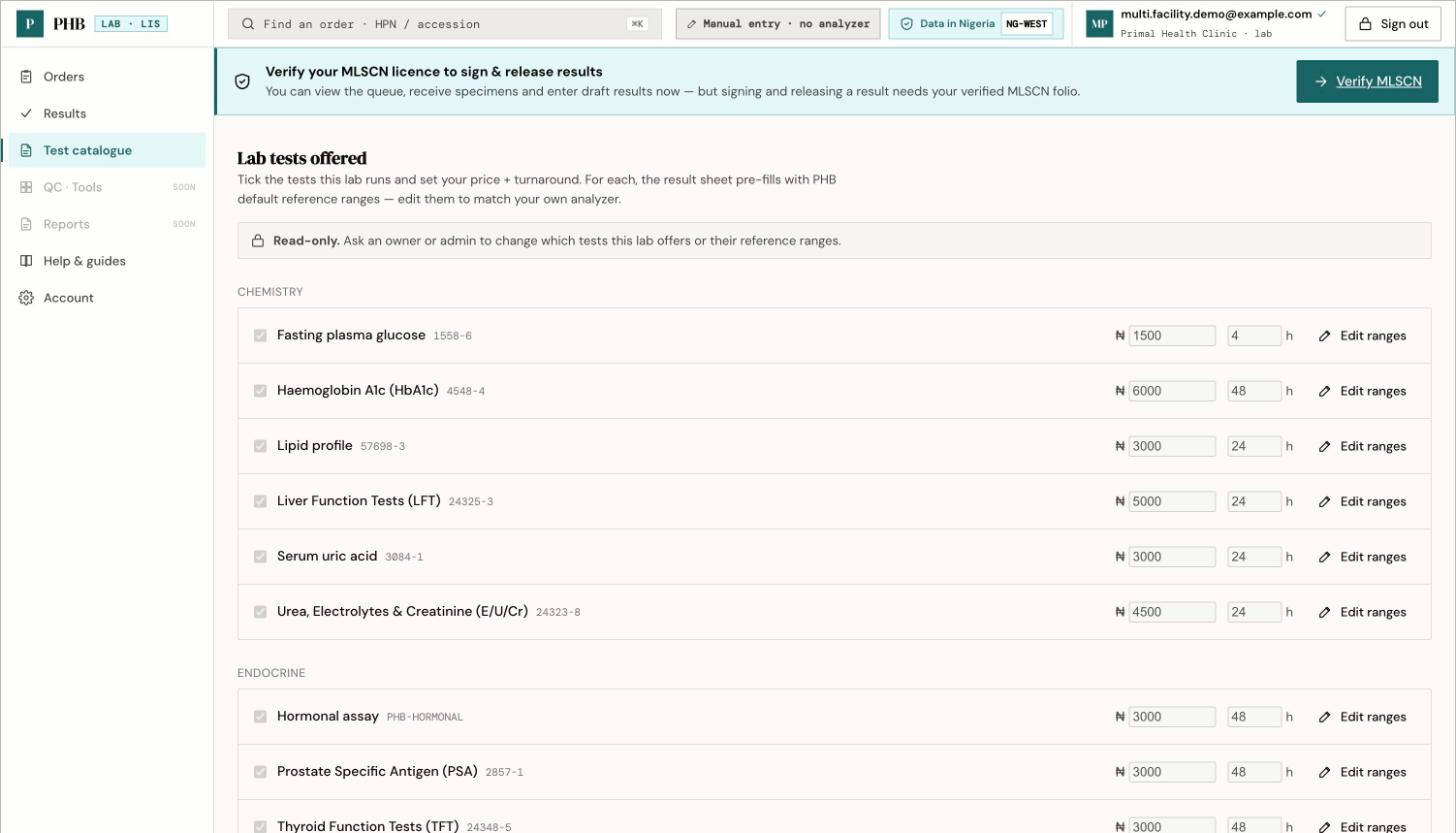Screen dimensions: 1456x833
Task: Click Manual entry · no analyzer button
Action: tap(778, 24)
